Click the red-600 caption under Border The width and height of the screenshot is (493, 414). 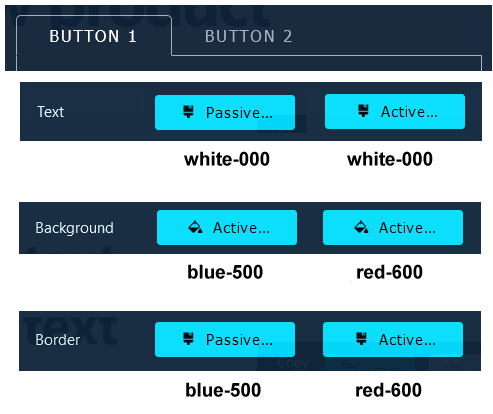coord(388,390)
